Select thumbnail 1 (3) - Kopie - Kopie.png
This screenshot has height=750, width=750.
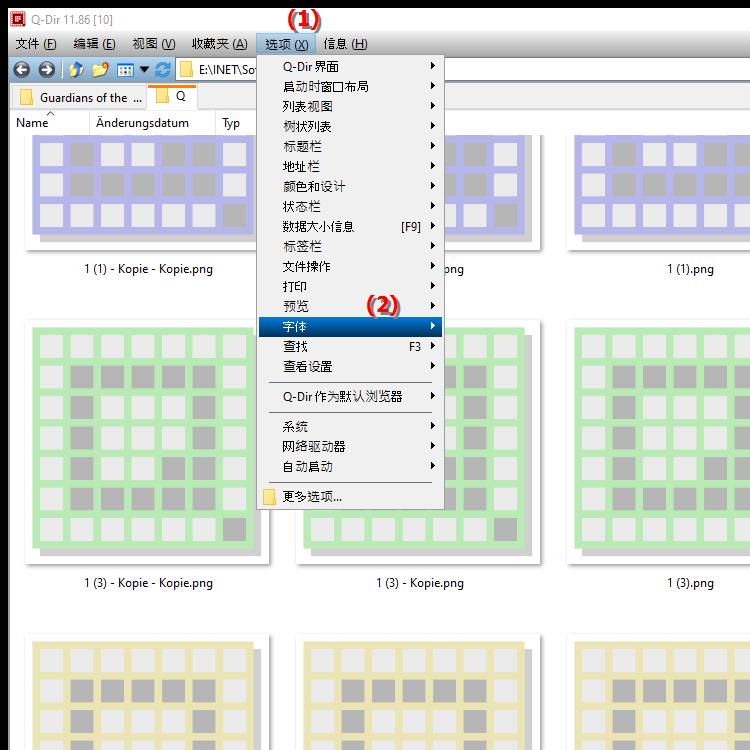click(147, 441)
